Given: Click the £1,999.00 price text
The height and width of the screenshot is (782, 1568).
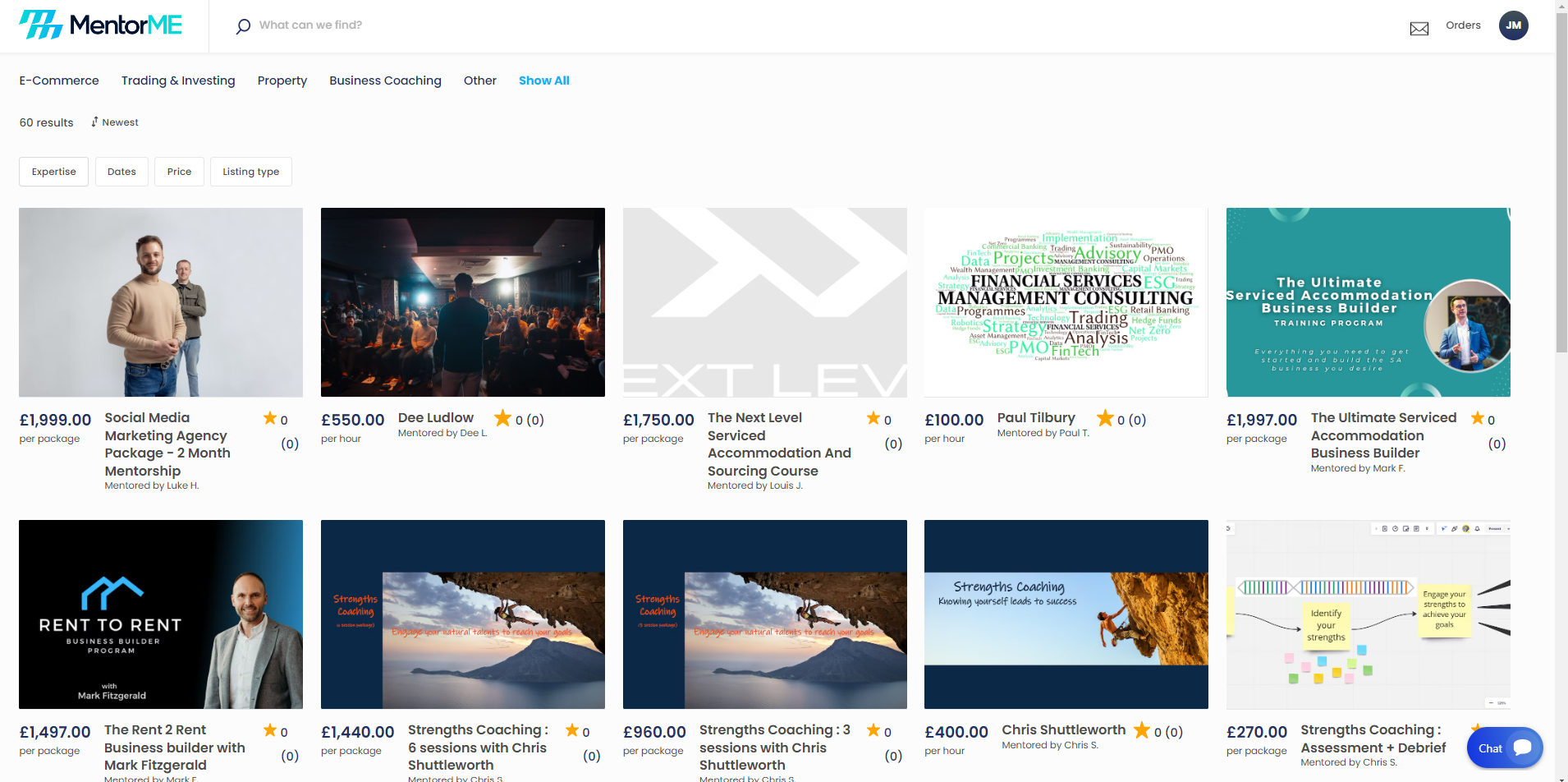Looking at the screenshot, I should pyautogui.click(x=55, y=420).
